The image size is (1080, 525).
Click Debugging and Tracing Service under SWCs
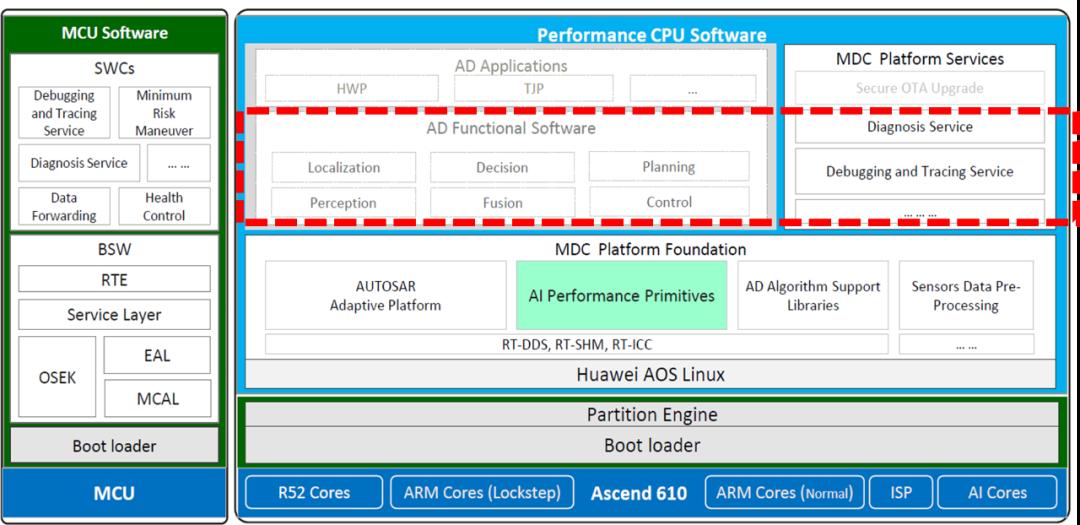point(63,113)
